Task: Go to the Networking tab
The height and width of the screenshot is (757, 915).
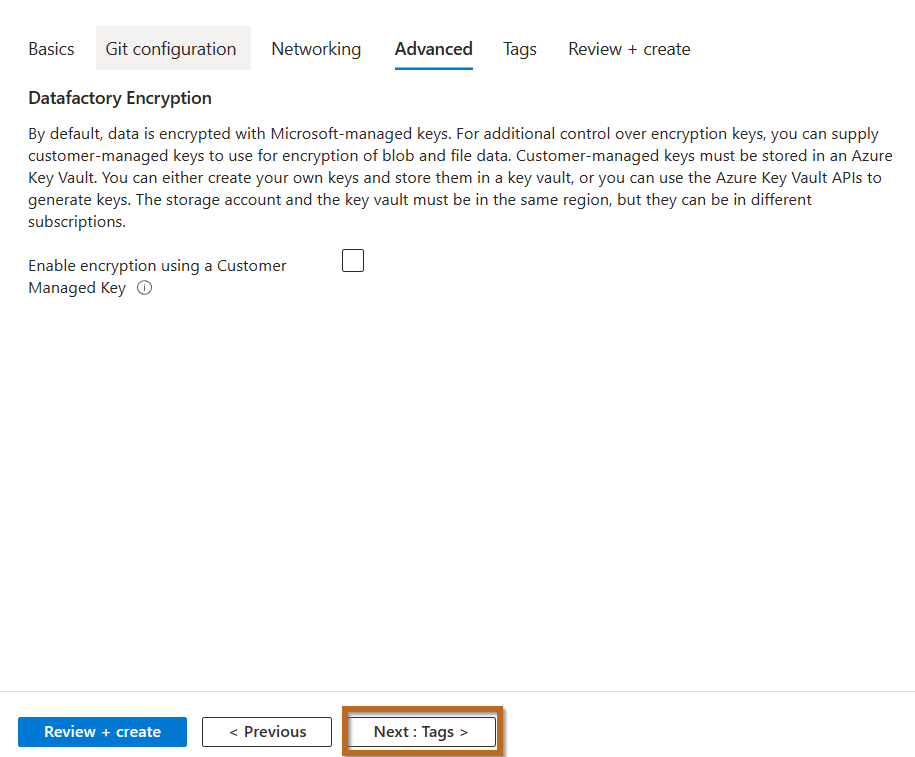Action: [x=316, y=49]
